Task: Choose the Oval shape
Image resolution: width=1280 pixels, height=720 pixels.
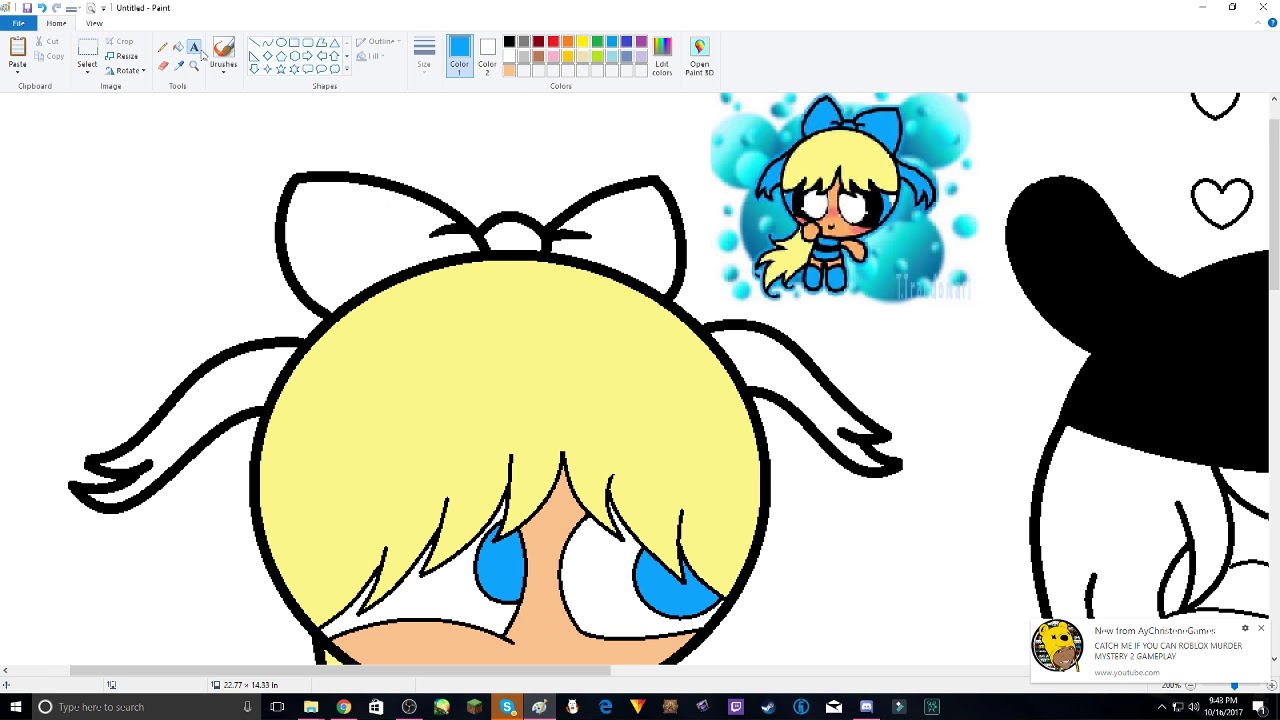Action: pos(281,43)
